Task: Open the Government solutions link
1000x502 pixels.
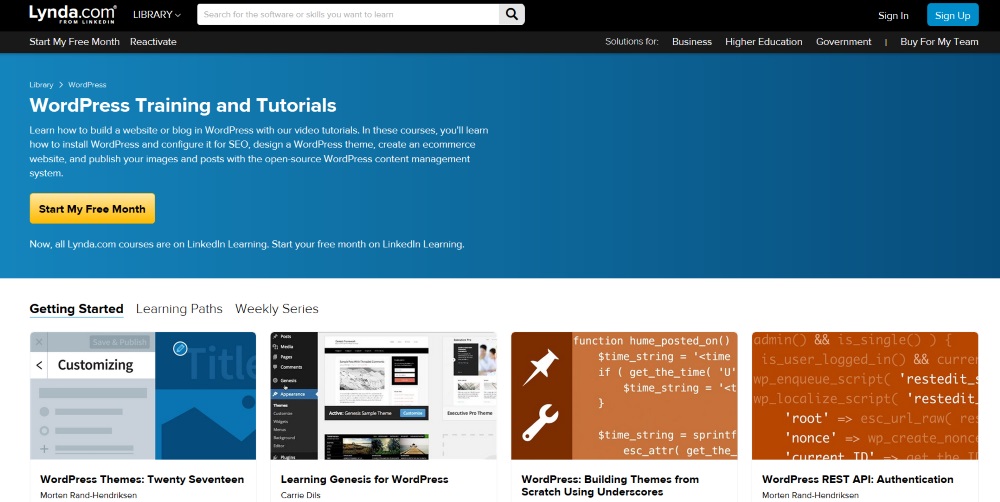Action: coord(843,41)
